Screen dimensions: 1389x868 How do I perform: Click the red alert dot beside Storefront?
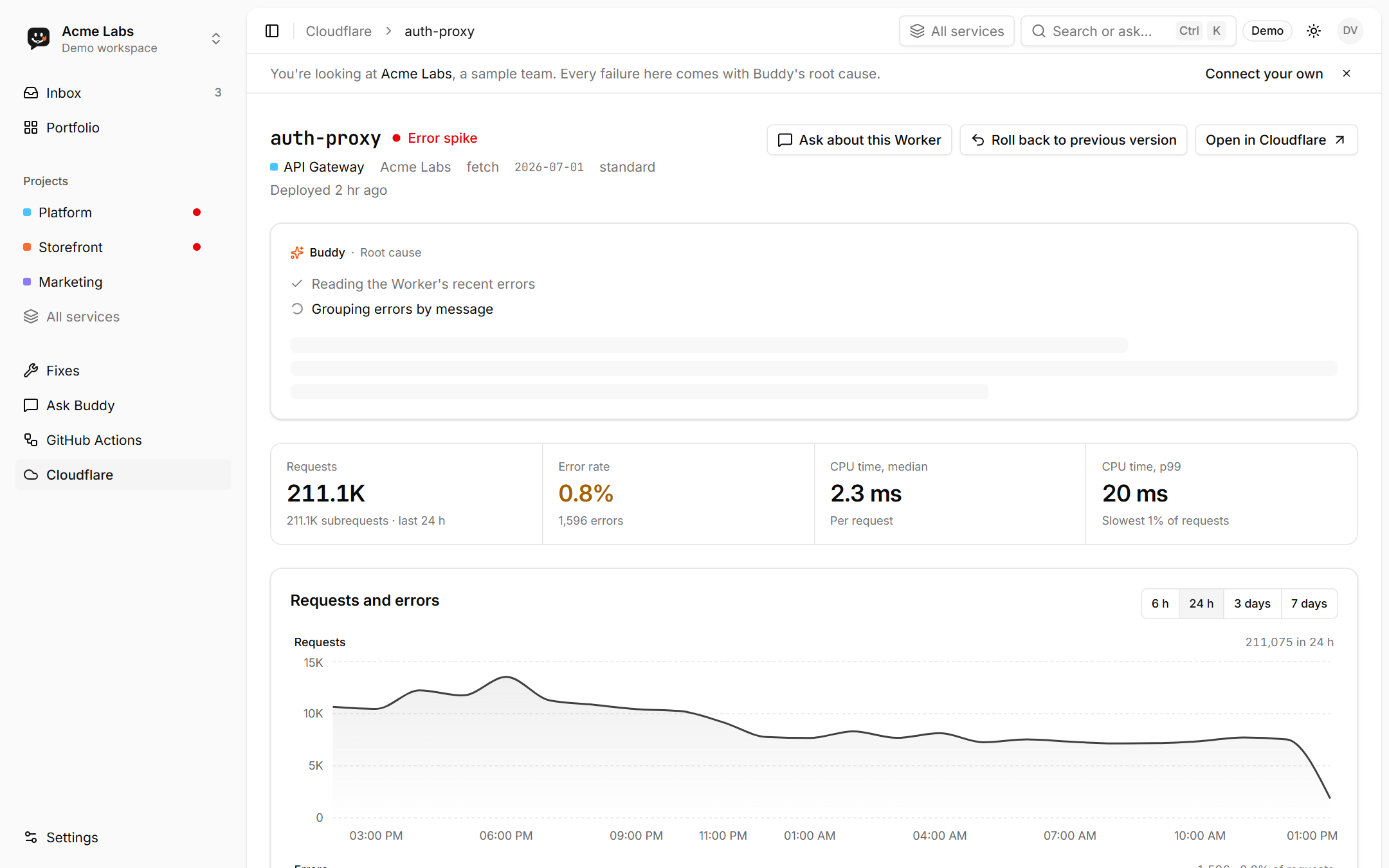click(197, 247)
